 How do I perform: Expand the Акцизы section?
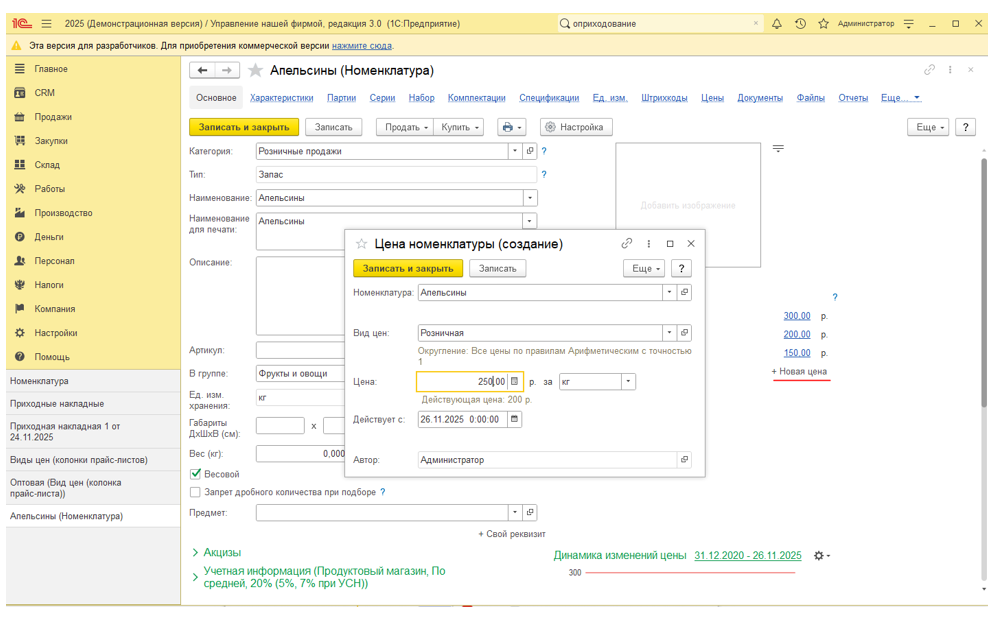tap(196, 552)
